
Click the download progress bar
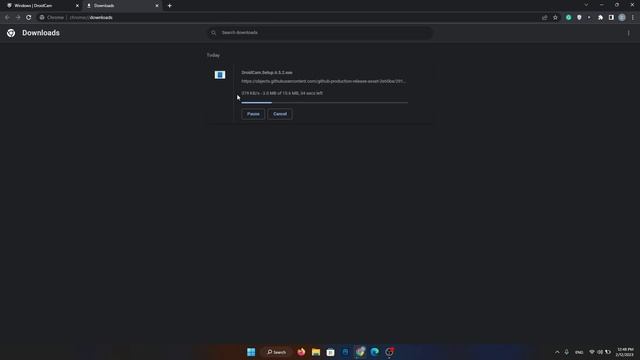[x=324, y=102]
